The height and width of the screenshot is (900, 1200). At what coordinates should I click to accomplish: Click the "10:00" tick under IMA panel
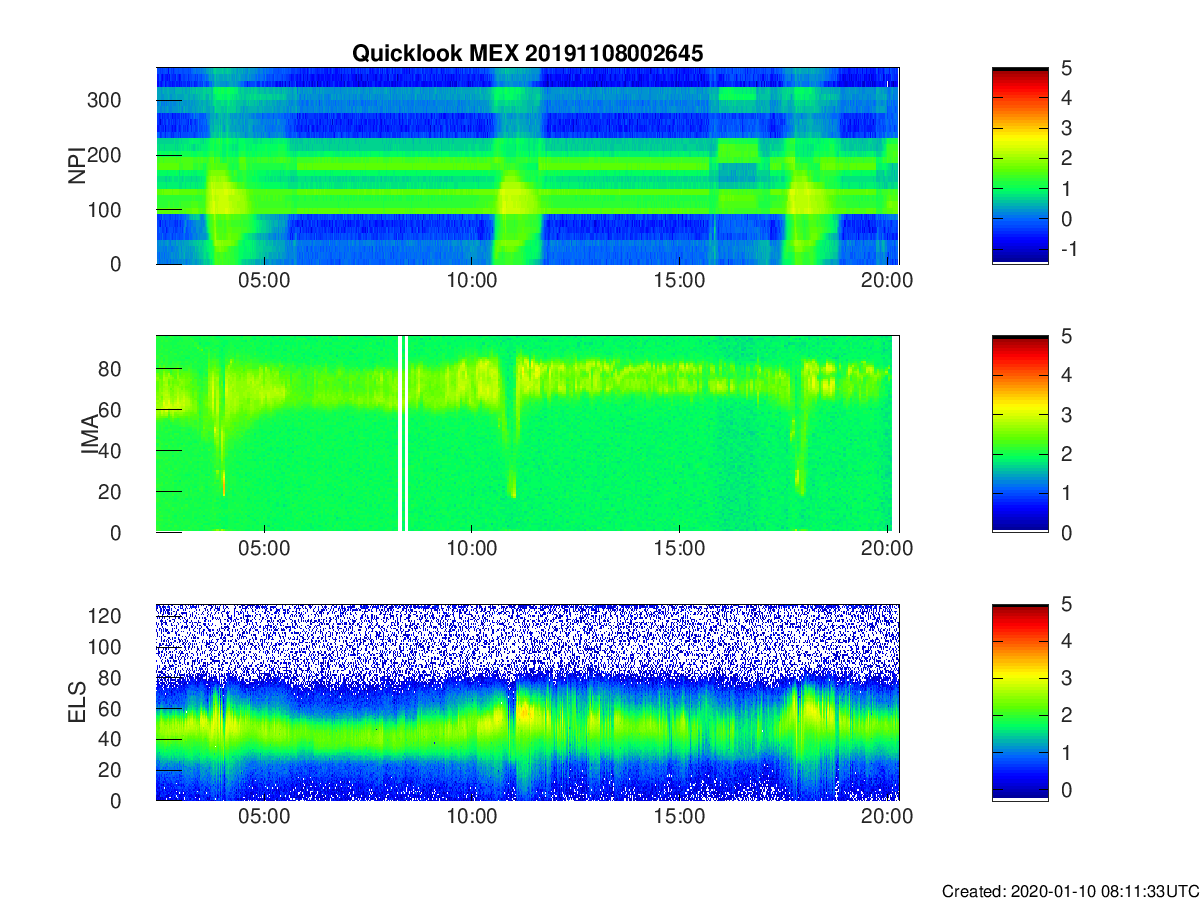pyautogui.click(x=471, y=549)
